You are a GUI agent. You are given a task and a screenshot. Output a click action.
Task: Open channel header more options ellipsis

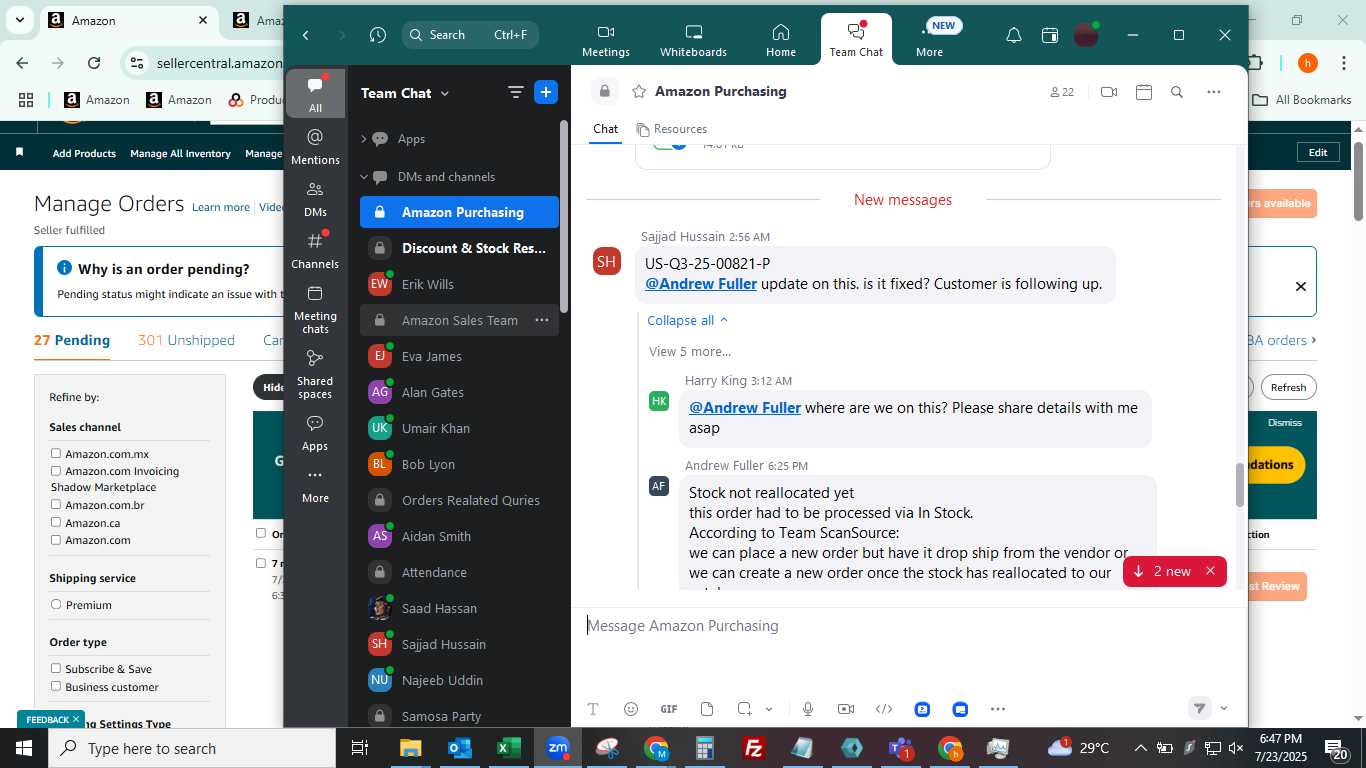point(1214,92)
